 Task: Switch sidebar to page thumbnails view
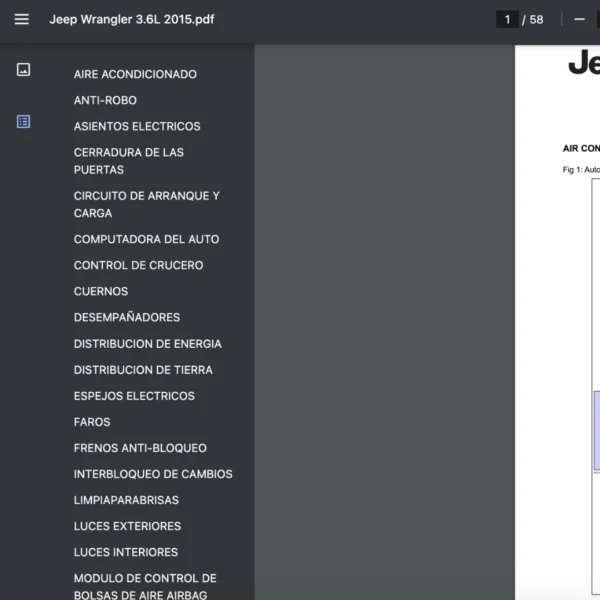[23, 70]
